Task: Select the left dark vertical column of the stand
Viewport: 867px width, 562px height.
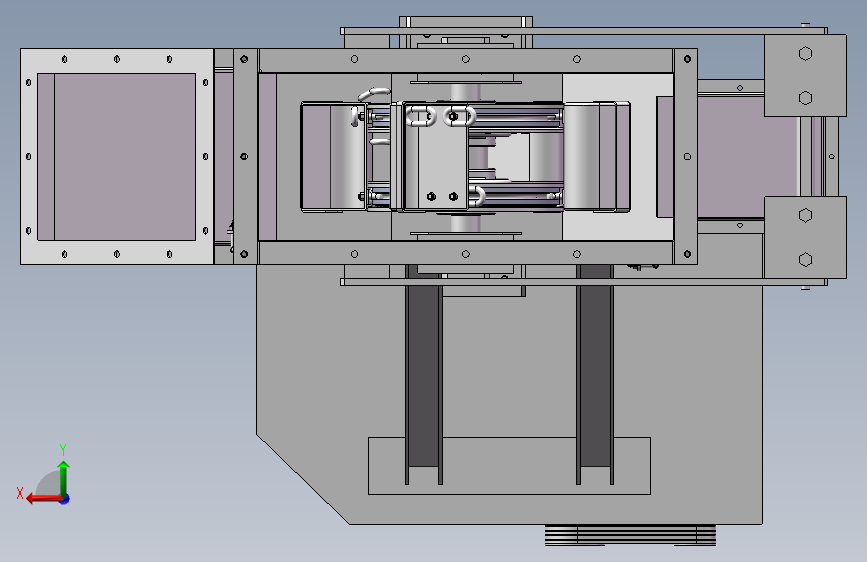Action: point(424,374)
